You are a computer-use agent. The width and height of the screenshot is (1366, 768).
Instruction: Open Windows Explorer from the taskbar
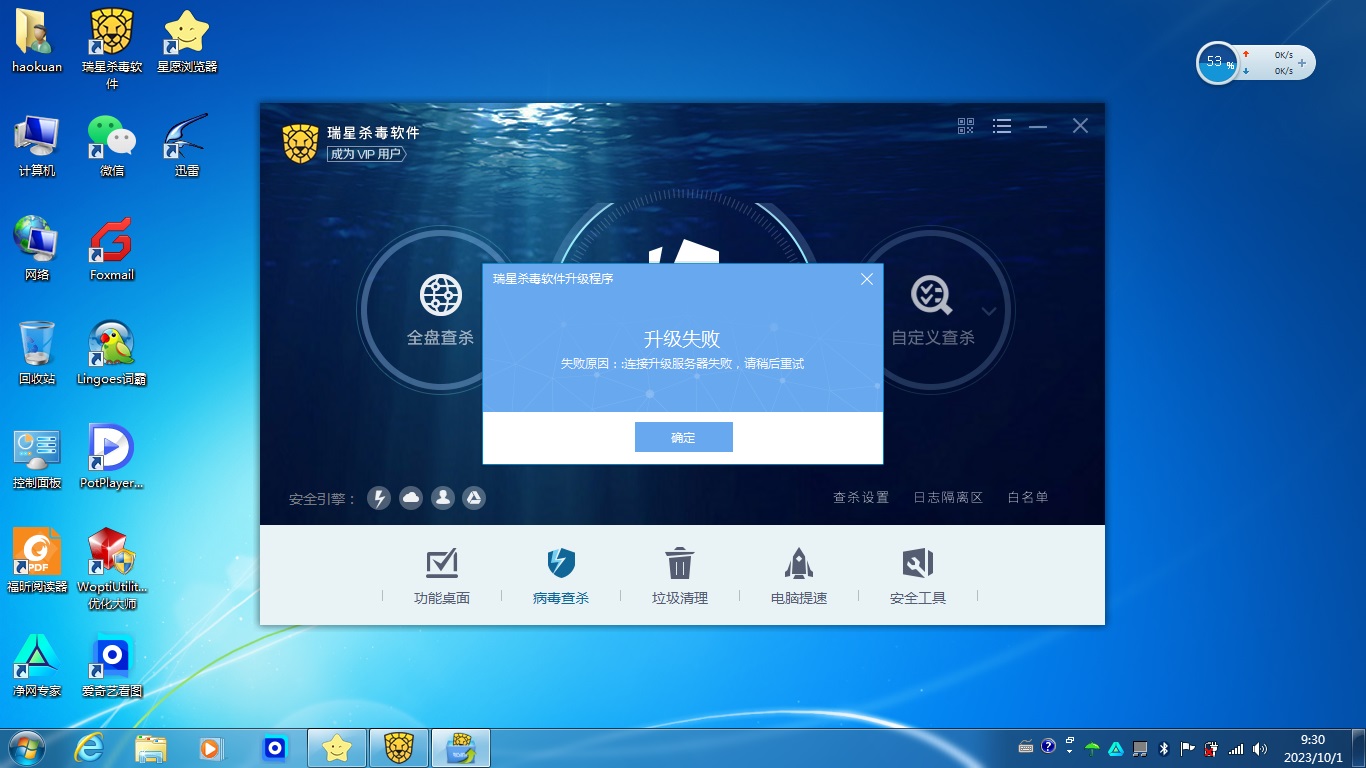coord(151,748)
